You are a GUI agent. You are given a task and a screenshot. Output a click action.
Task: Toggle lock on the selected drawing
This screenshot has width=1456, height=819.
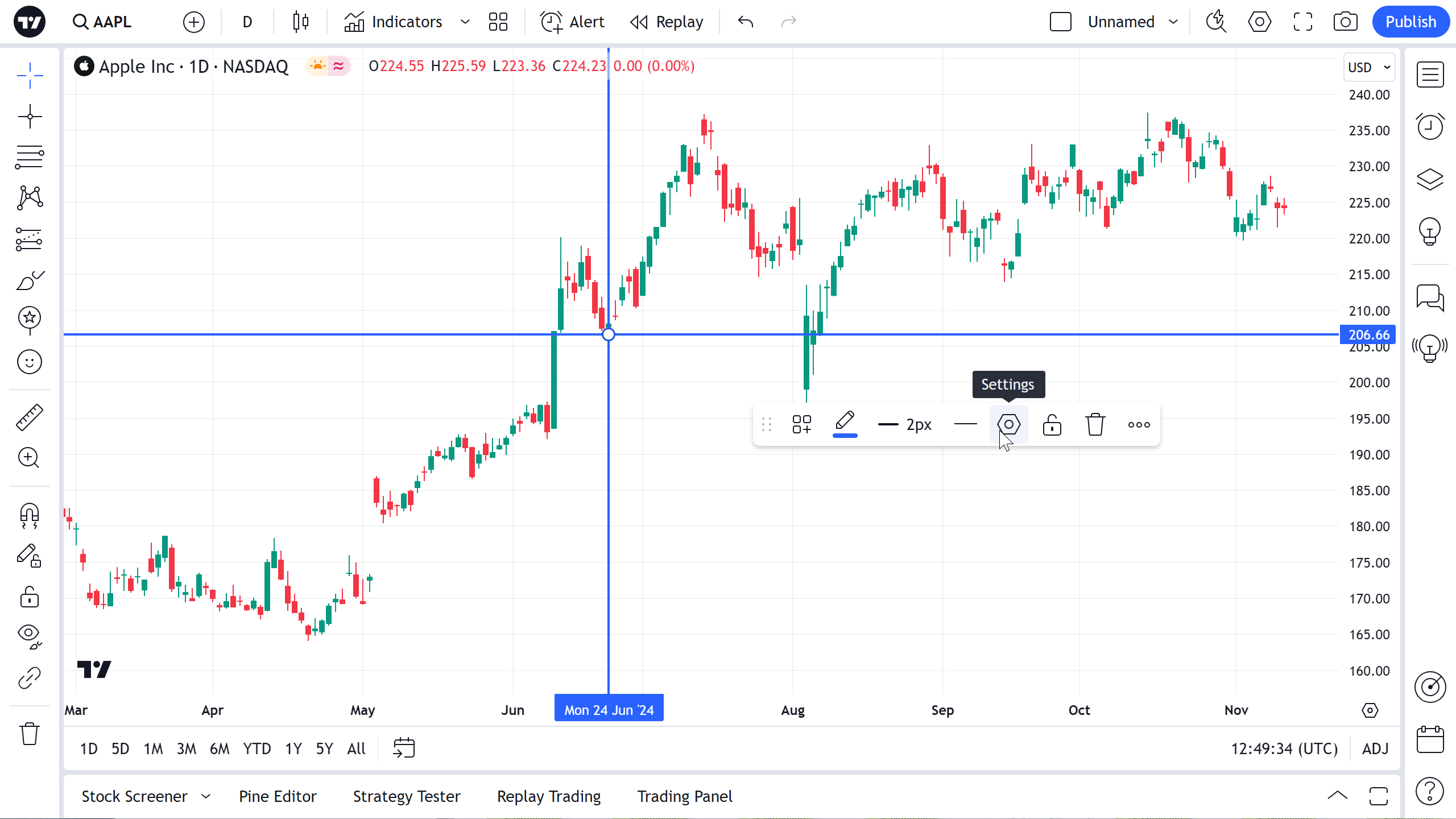[1052, 424]
